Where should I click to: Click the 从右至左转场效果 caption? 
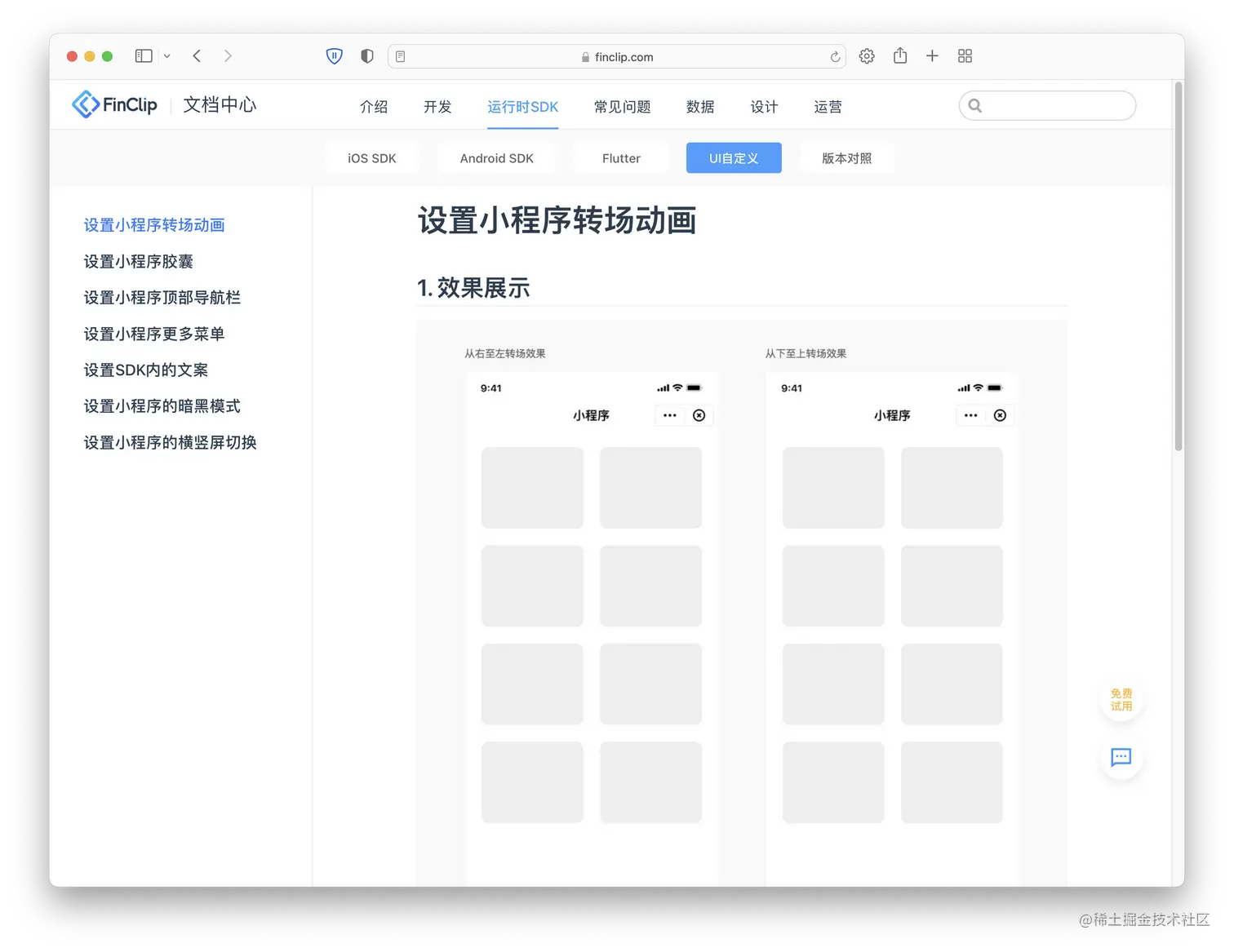click(505, 354)
